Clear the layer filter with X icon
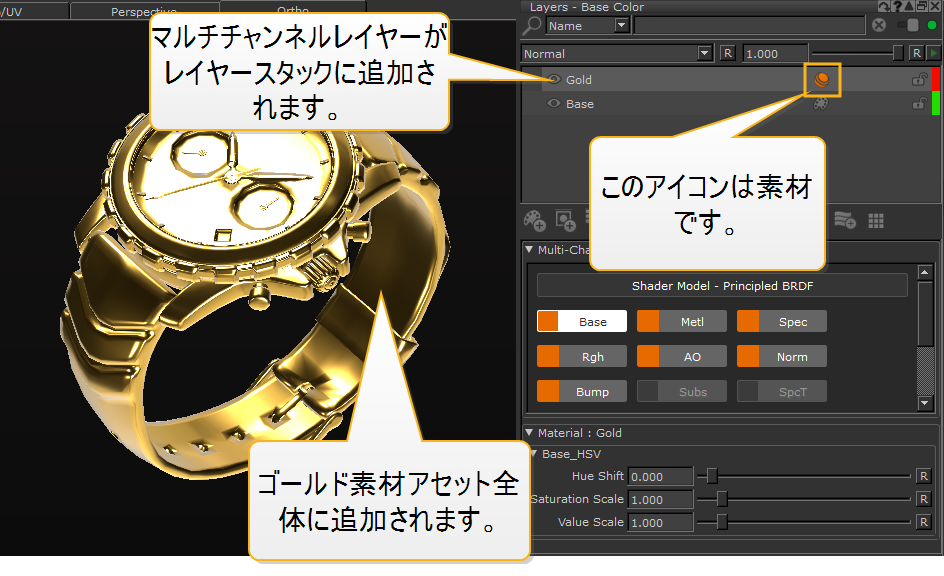This screenshot has width=944, height=576. pos(879,26)
